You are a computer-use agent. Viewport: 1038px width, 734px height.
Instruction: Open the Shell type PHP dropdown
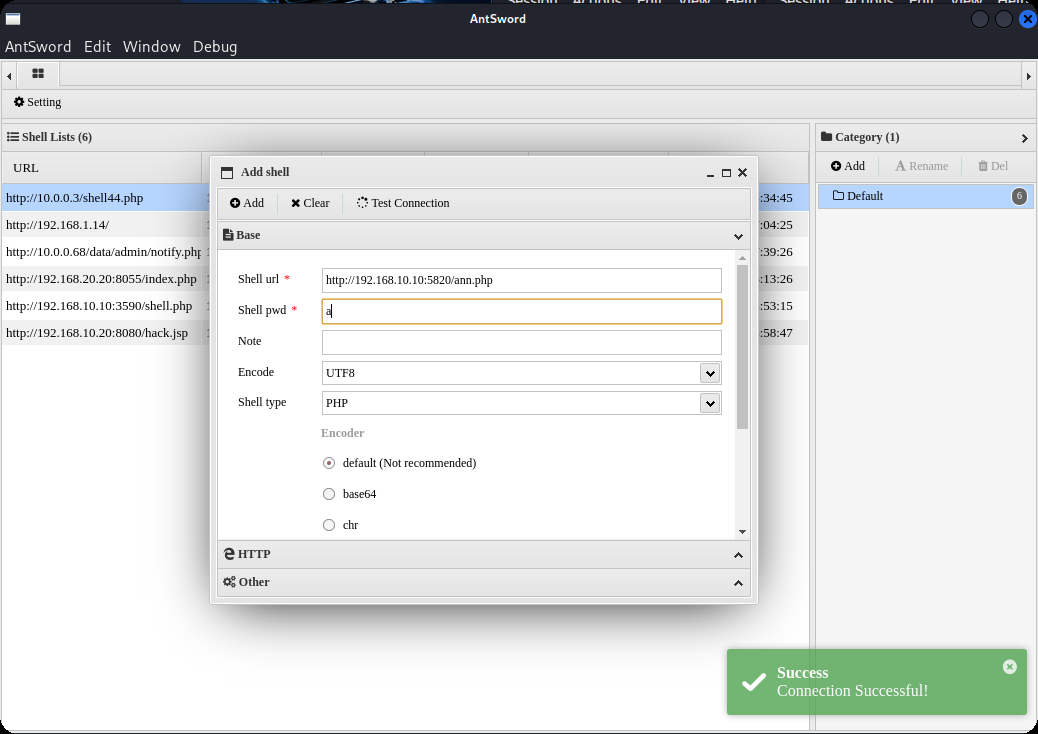(x=710, y=403)
